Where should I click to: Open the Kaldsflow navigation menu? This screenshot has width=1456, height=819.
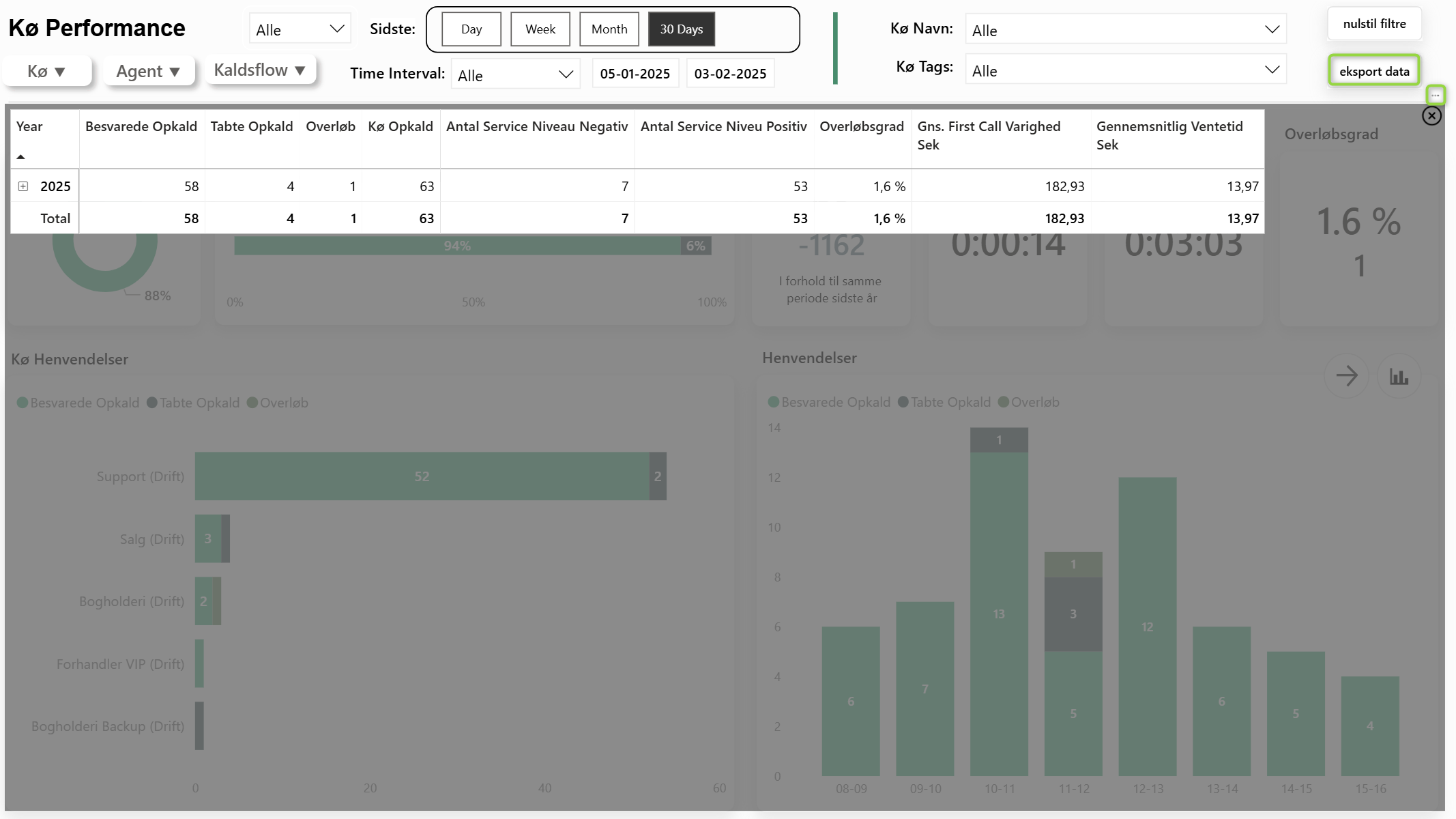pos(260,70)
